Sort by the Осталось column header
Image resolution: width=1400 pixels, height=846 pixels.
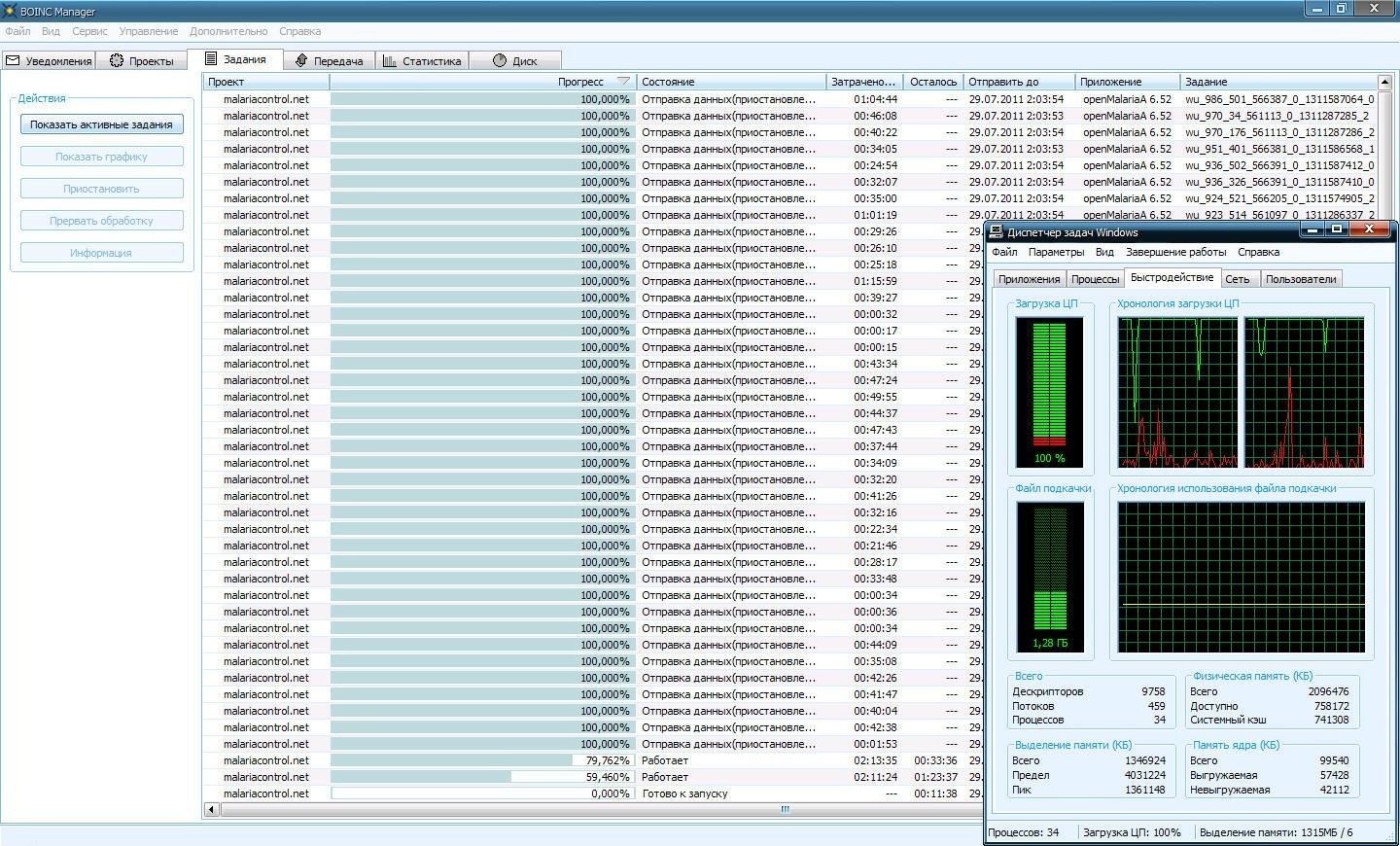coord(932,82)
